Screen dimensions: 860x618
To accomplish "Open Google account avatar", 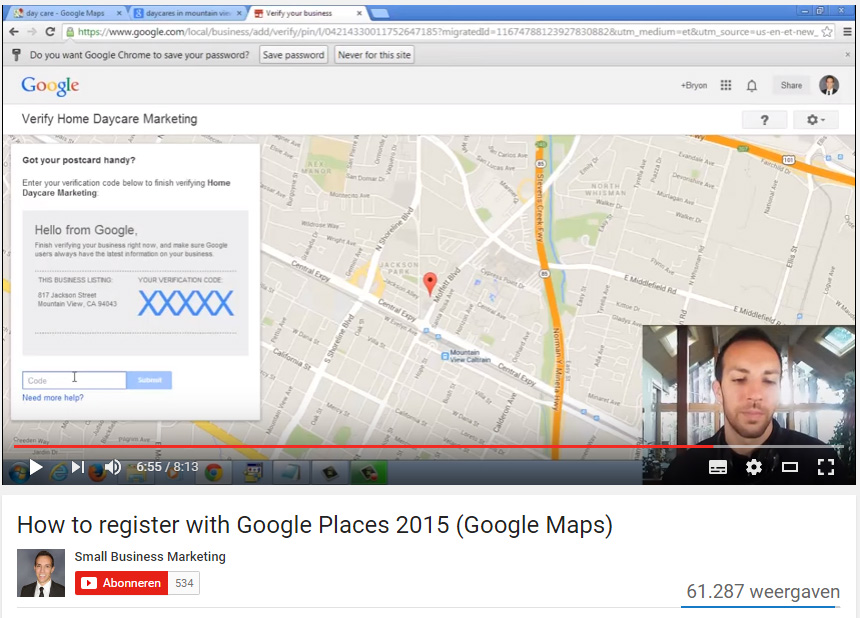I will (829, 85).
